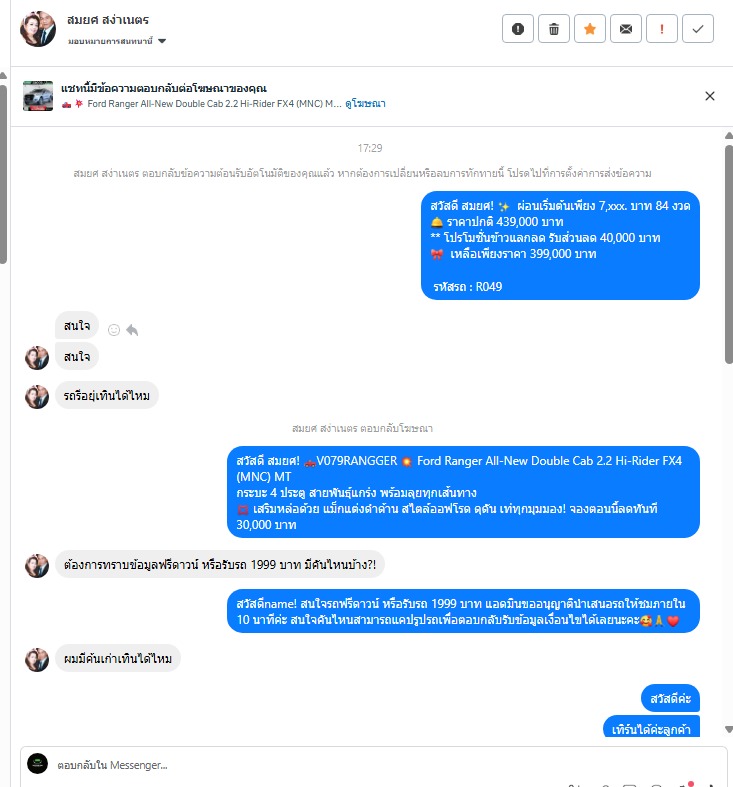Viewport: 733px width, 787px height.
Task: Click avatar beside รถรีอยู่เทินได้ไหม message
Action: (x=37, y=397)
